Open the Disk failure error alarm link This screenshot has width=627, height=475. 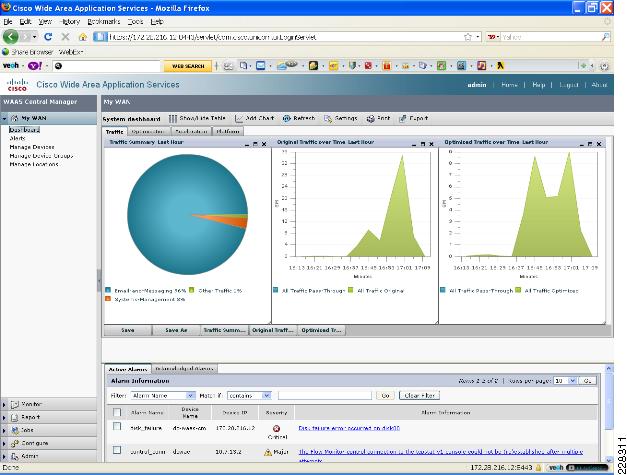[349, 428]
